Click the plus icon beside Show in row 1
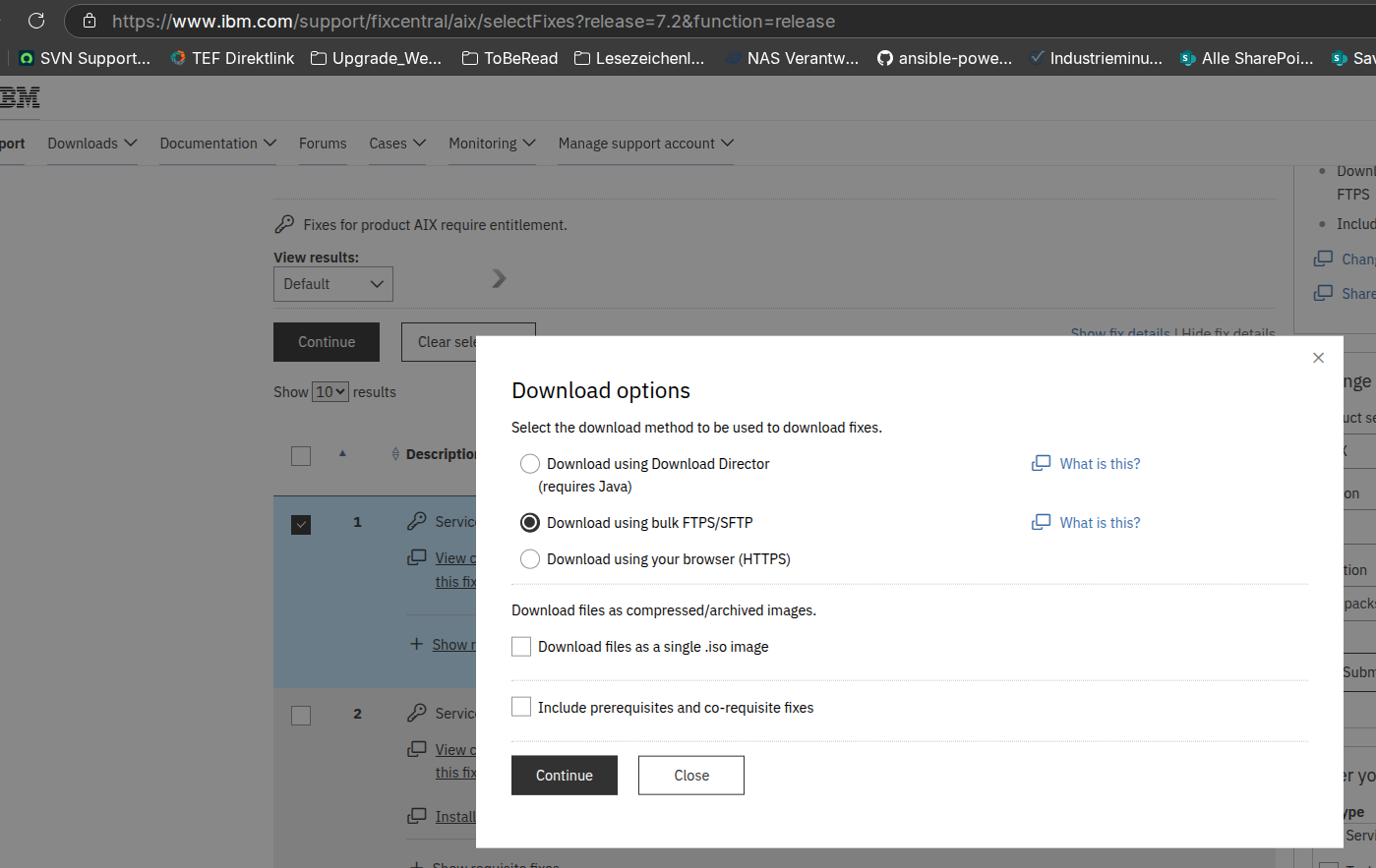The height and width of the screenshot is (868, 1376). (417, 644)
